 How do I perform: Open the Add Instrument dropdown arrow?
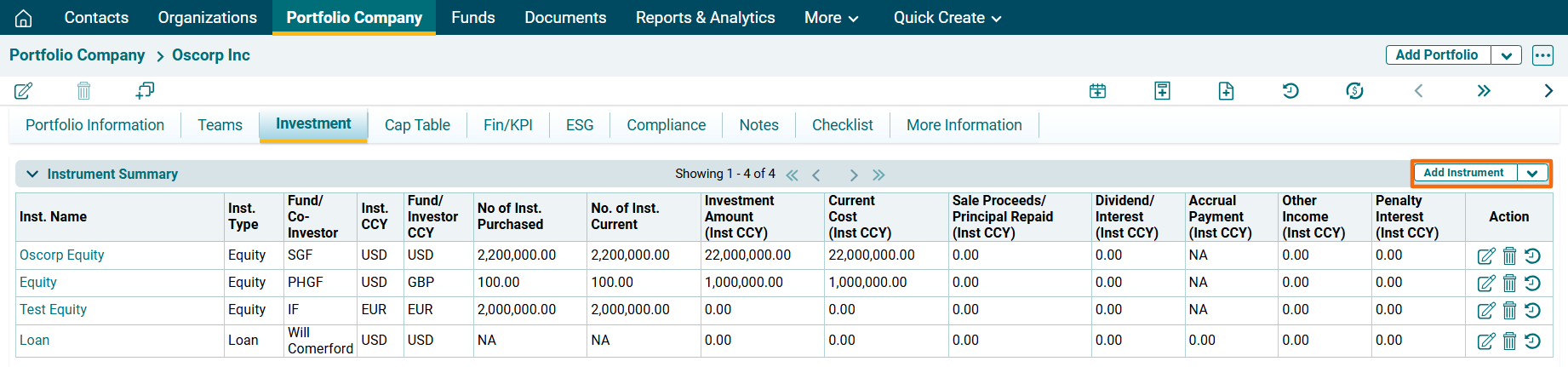(x=1532, y=173)
